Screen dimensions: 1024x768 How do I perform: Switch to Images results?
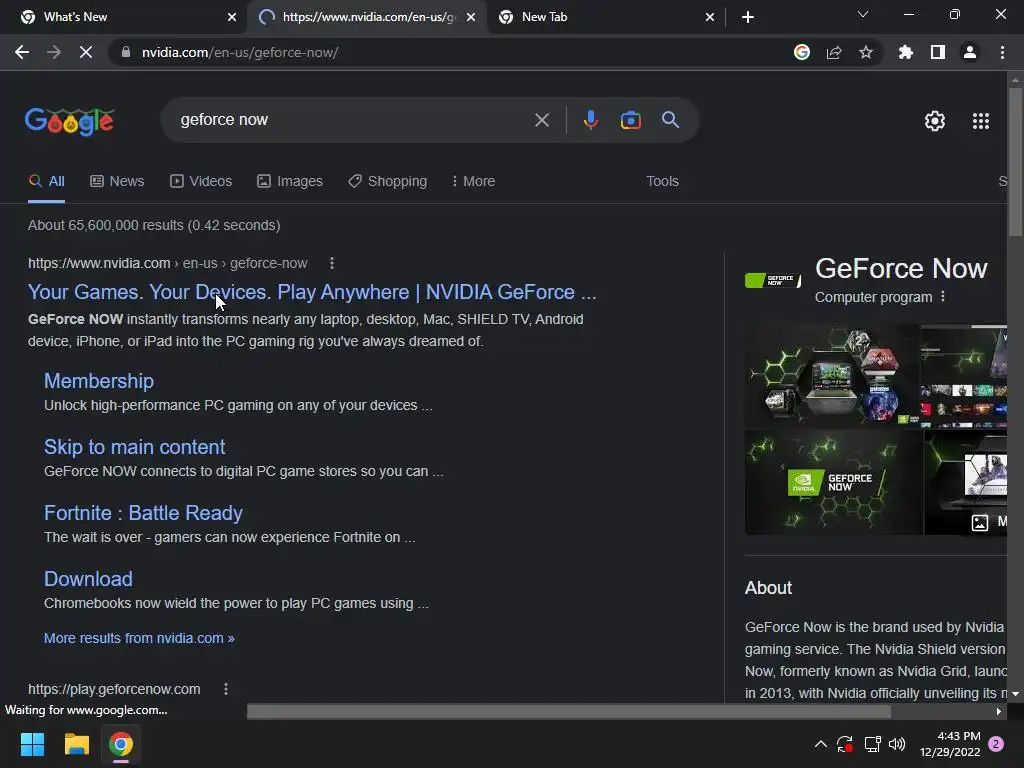pos(289,181)
